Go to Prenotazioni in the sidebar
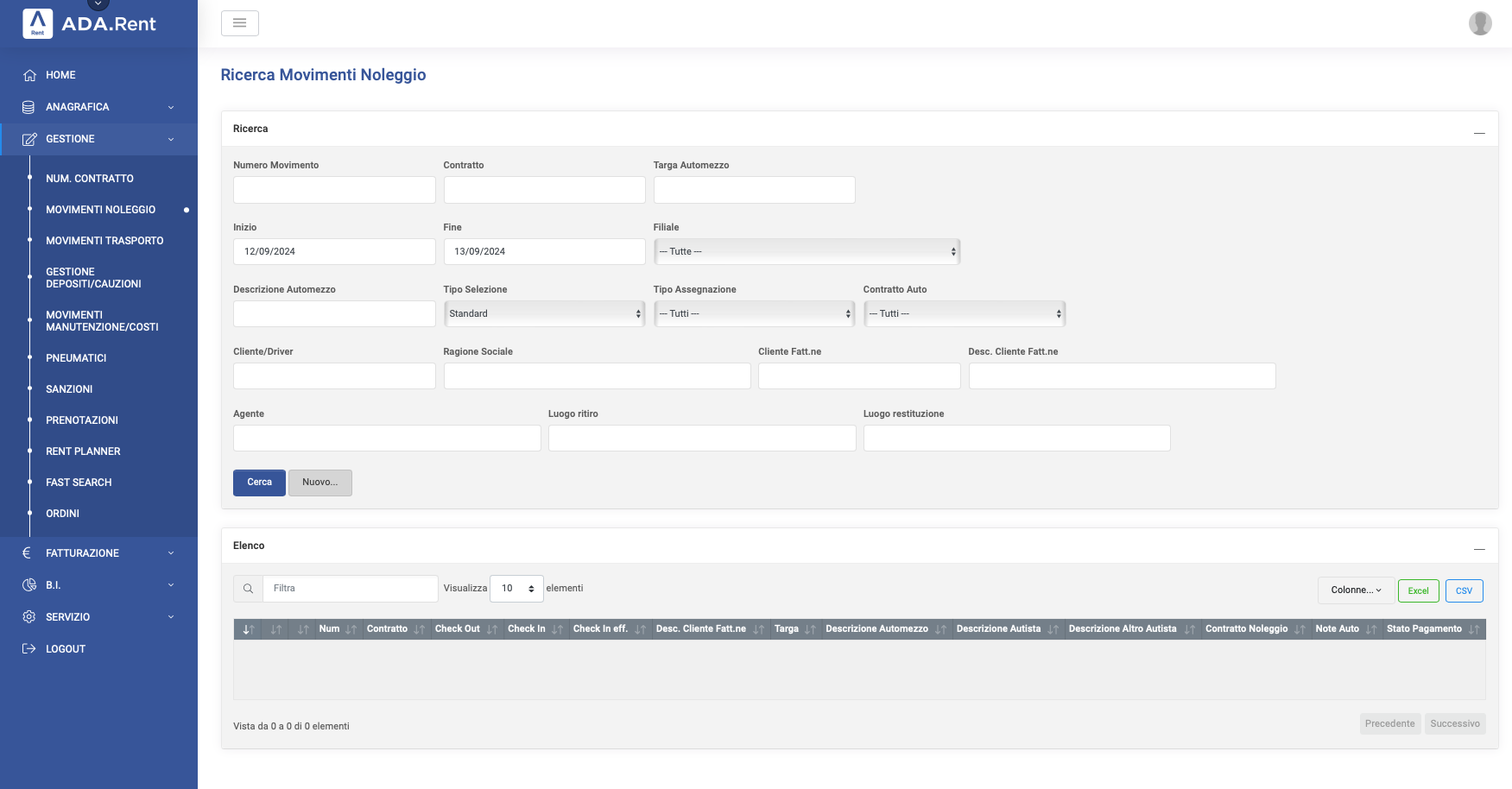This screenshot has width=1512, height=789. point(82,420)
